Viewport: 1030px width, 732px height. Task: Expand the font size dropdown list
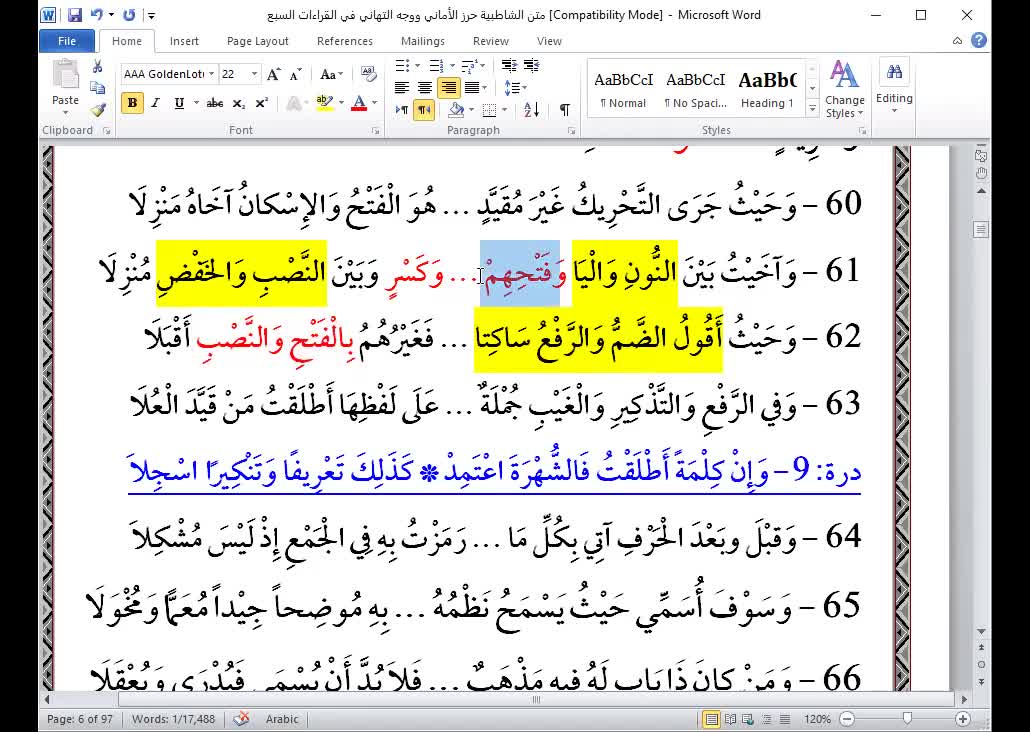(x=255, y=75)
